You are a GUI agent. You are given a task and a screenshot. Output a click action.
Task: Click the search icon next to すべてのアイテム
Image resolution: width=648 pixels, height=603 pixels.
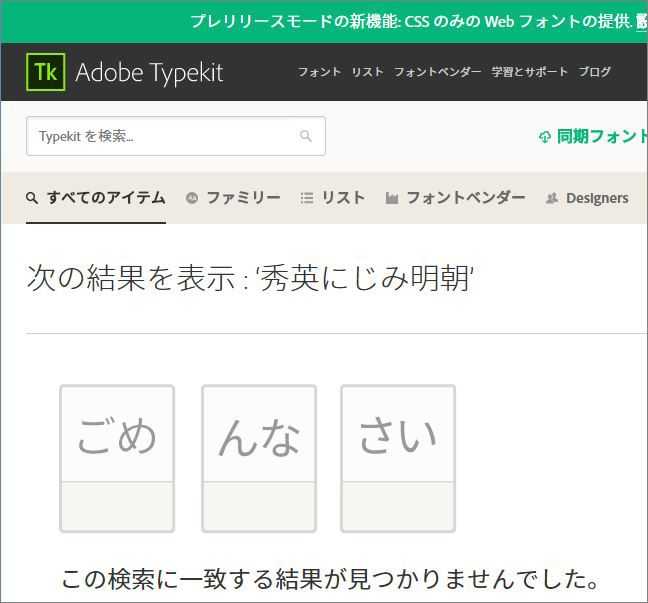(x=32, y=198)
